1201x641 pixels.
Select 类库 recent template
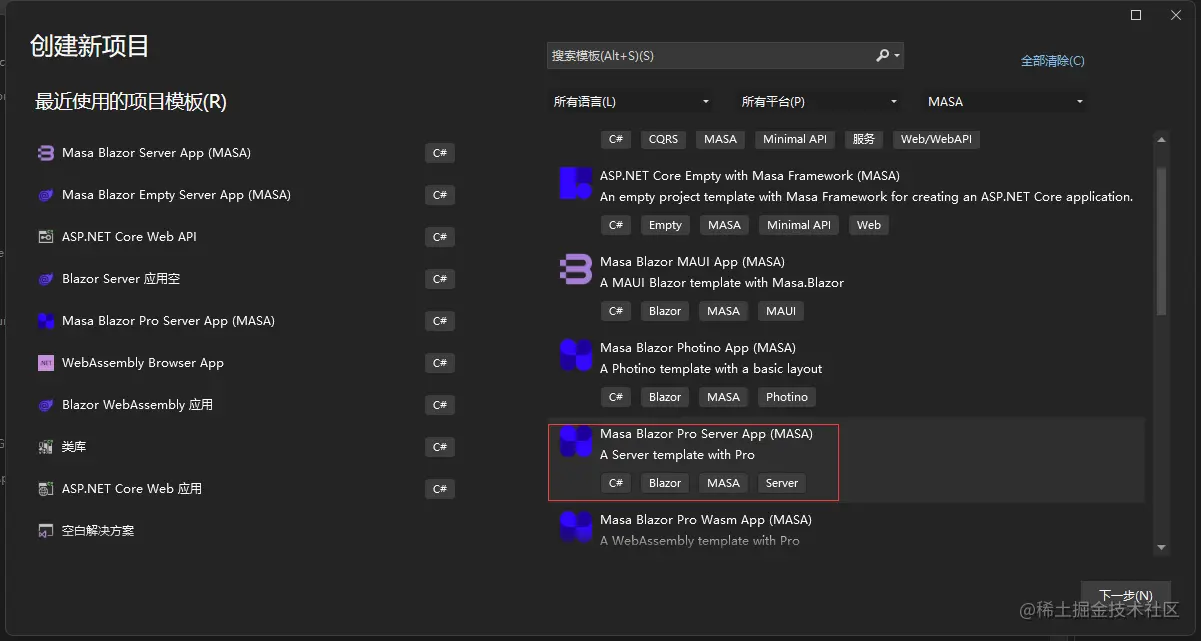click(74, 447)
